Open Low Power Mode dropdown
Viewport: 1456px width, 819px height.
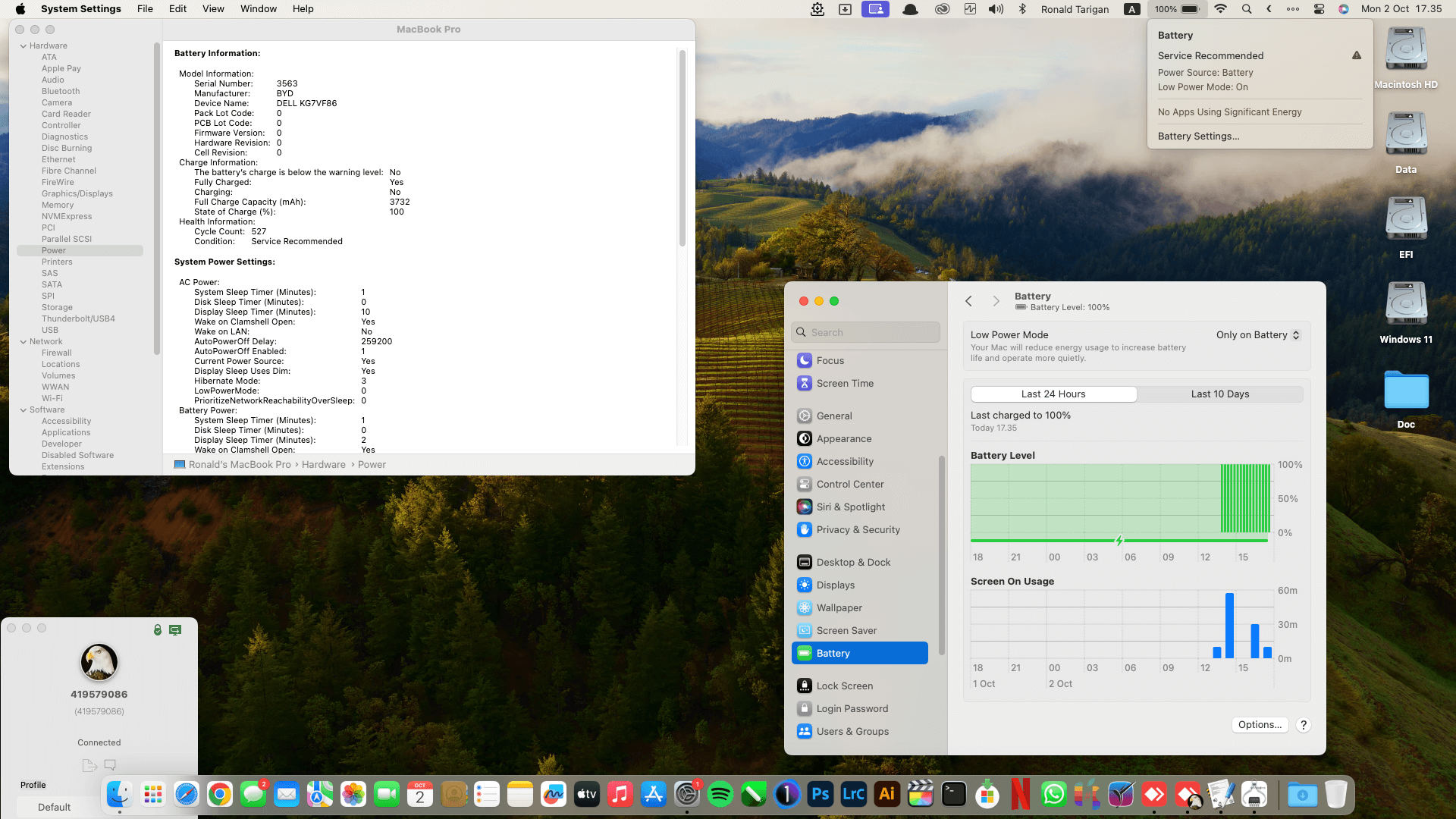point(1257,334)
